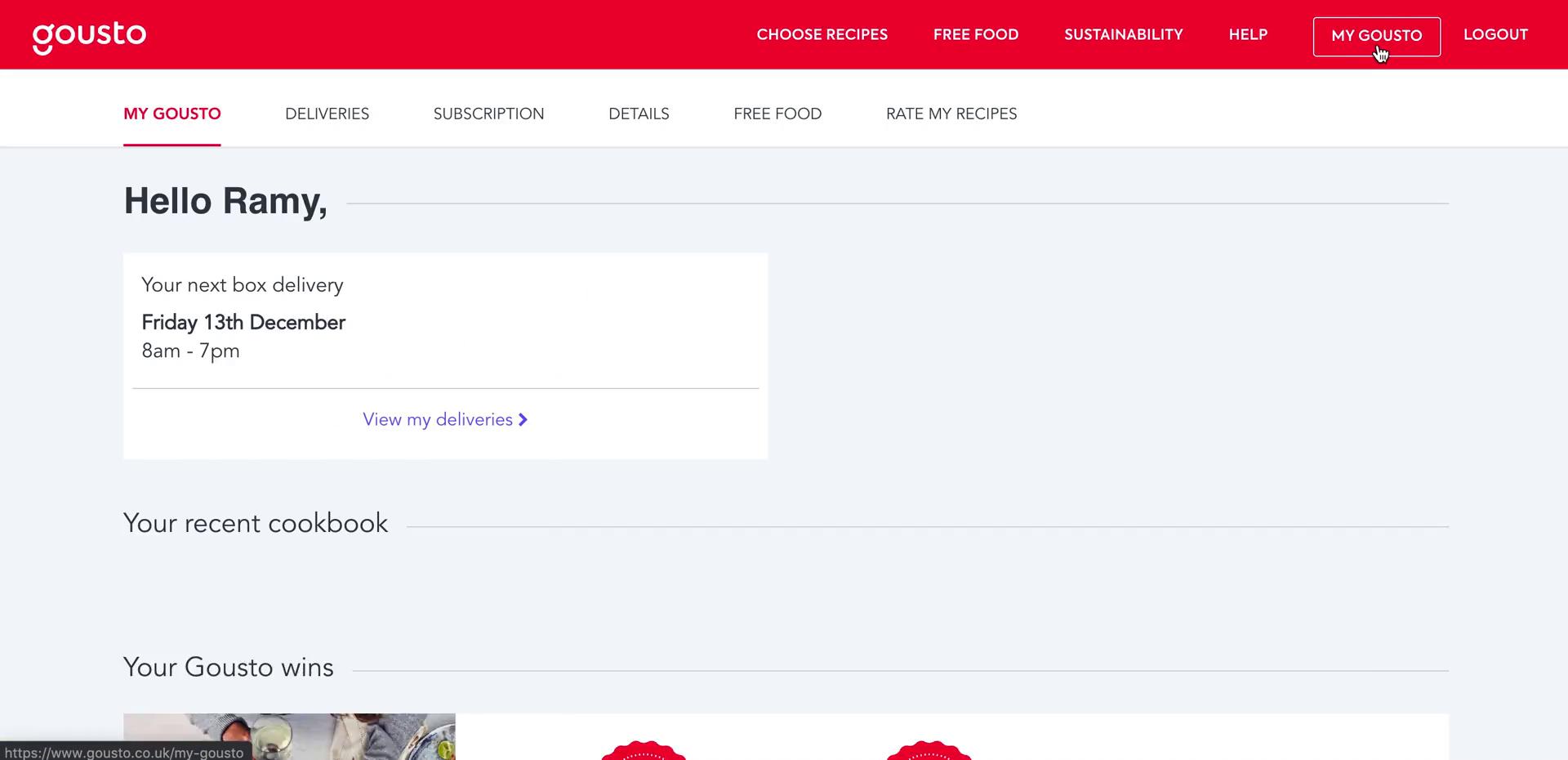Screen dimensions: 1568x760
Task: Open Free Food in the red header
Action: pos(976,34)
